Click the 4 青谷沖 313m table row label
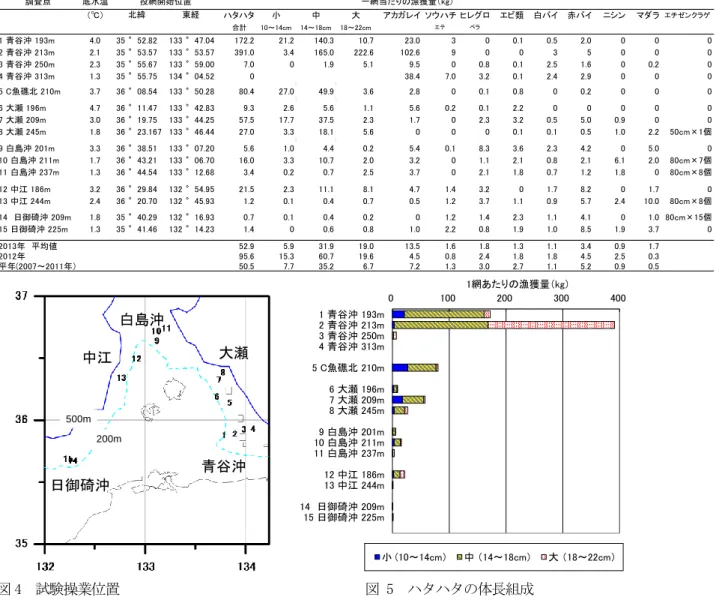Image resolution: width=722 pixels, height=600 pixels. click(x=28, y=76)
